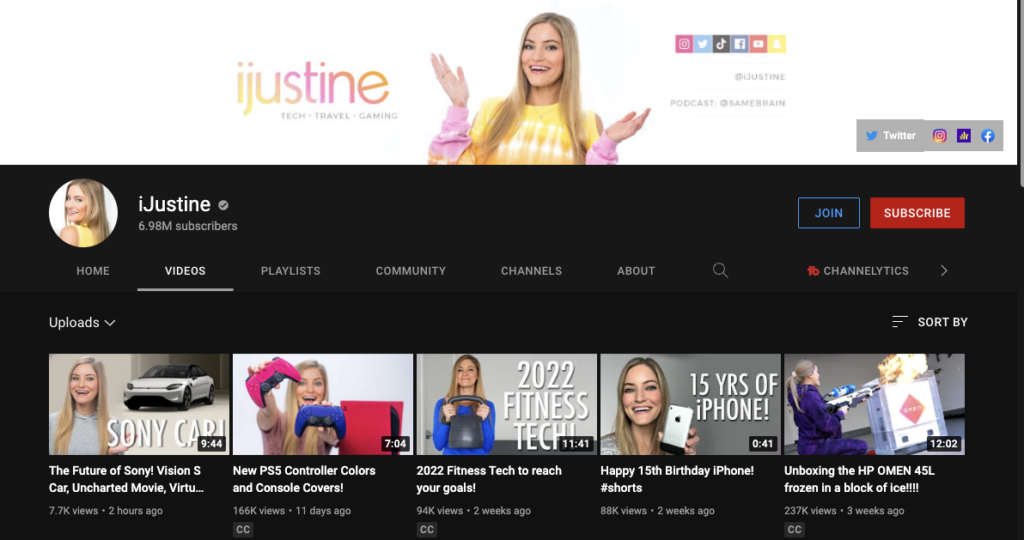Click the CC badge under Fitness Tech video
Image resolution: width=1024 pixels, height=540 pixels.
coord(426,530)
